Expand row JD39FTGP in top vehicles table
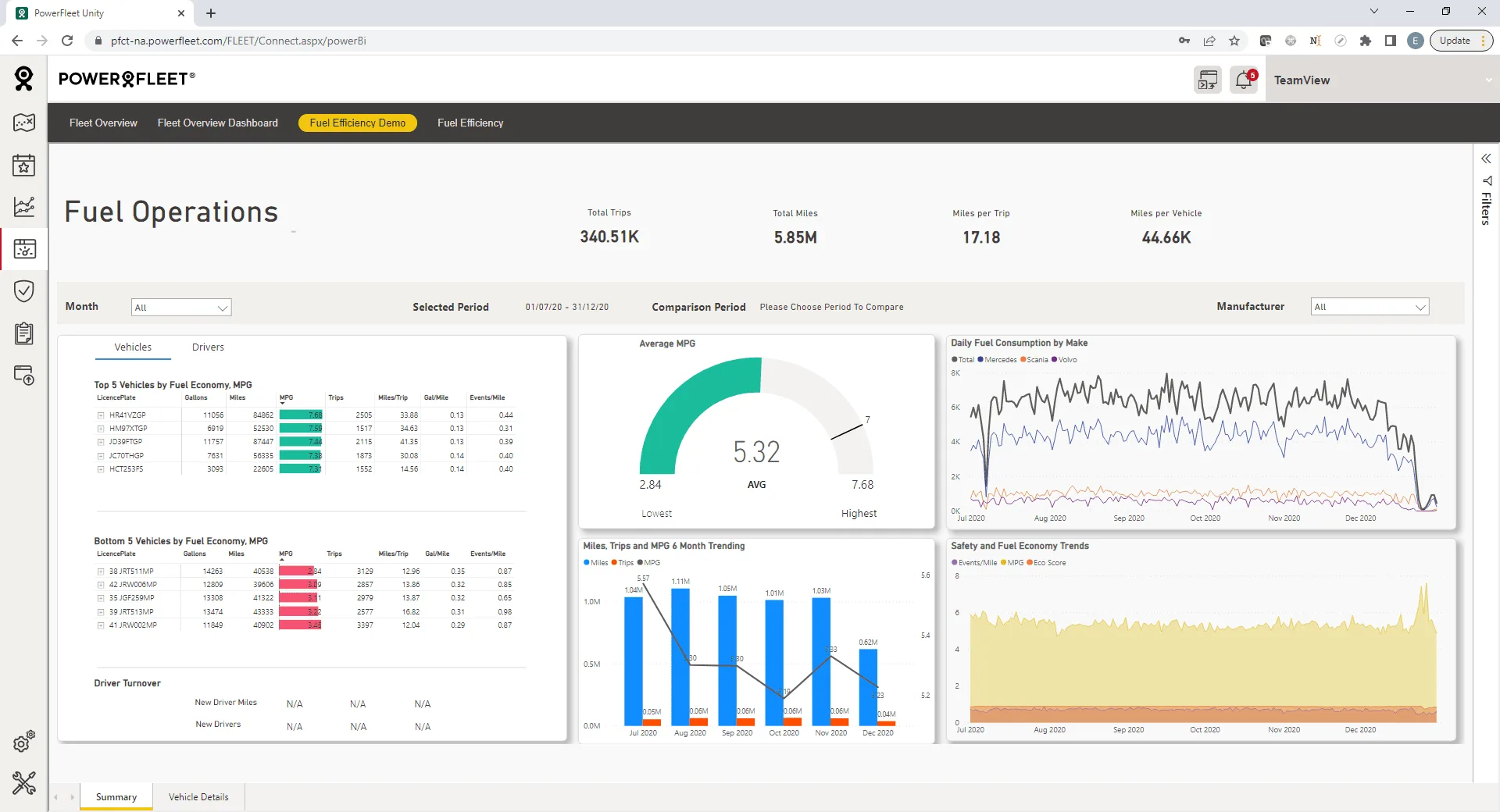Viewport: 1500px width, 812px height. pos(101,442)
